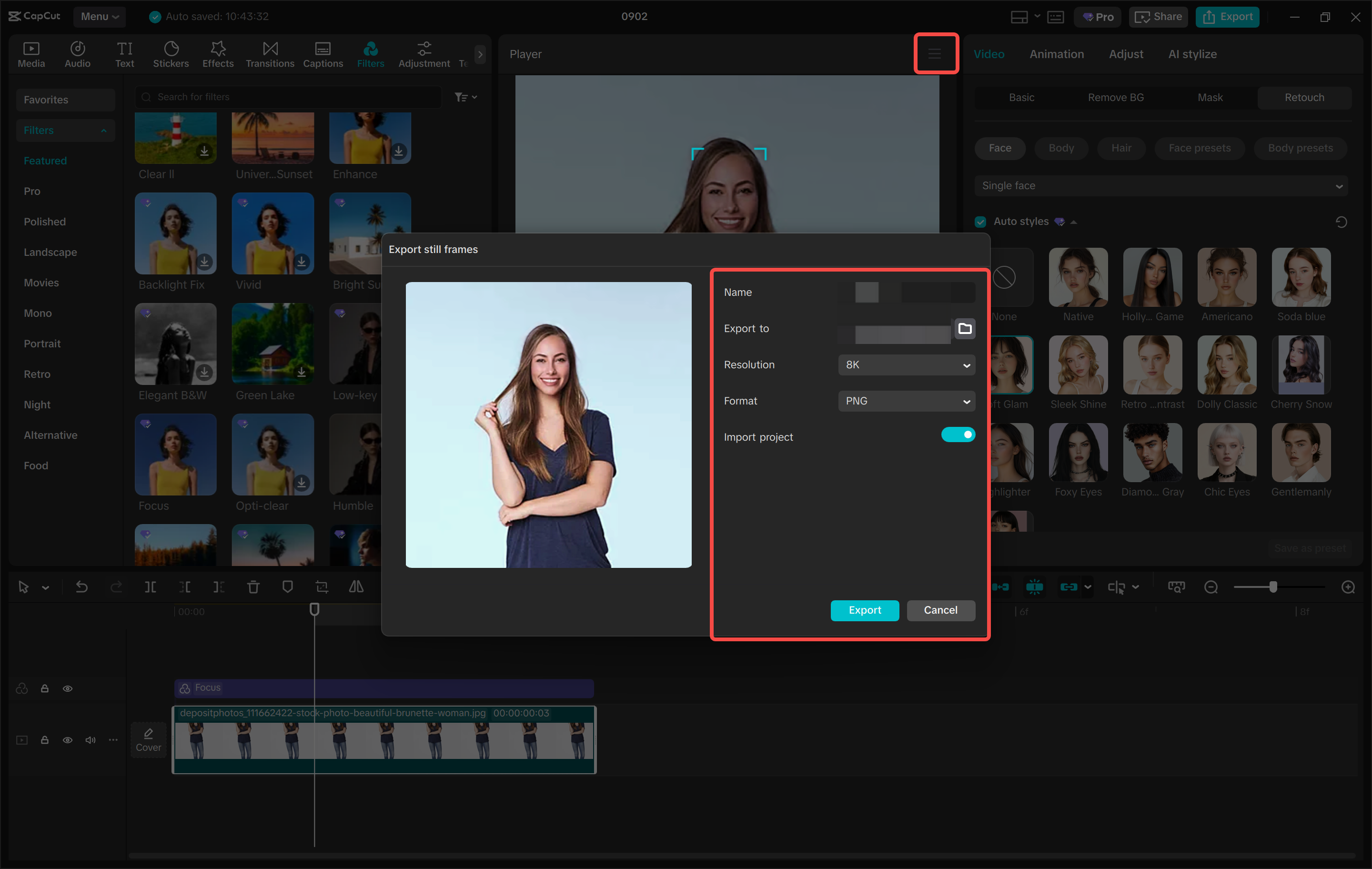The width and height of the screenshot is (1372, 869).
Task: Expand the Single face dropdown
Action: click(x=1160, y=186)
